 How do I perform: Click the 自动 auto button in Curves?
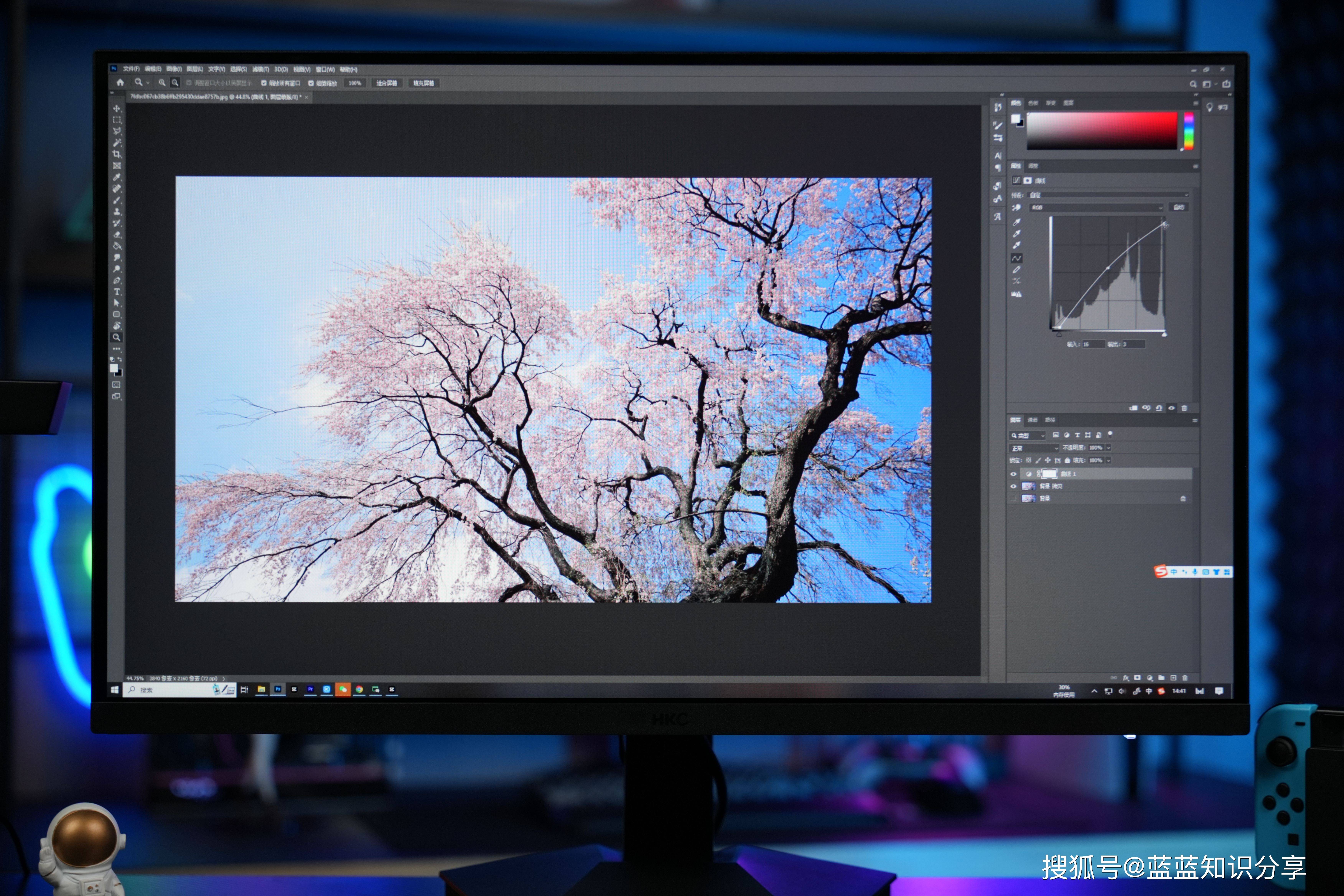click(1179, 208)
